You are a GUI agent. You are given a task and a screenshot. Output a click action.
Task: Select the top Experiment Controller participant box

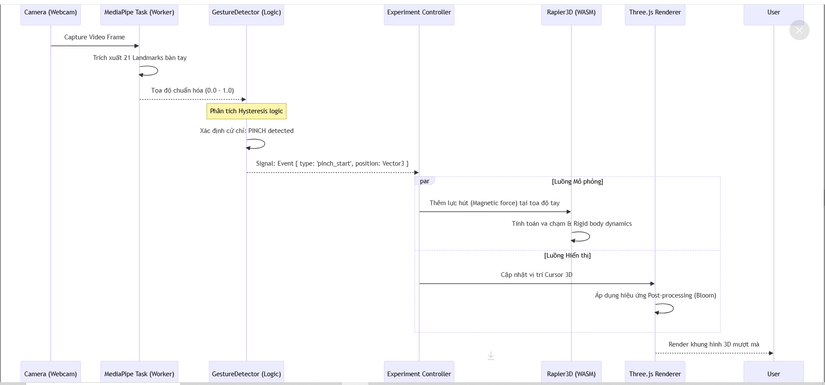[x=419, y=14]
